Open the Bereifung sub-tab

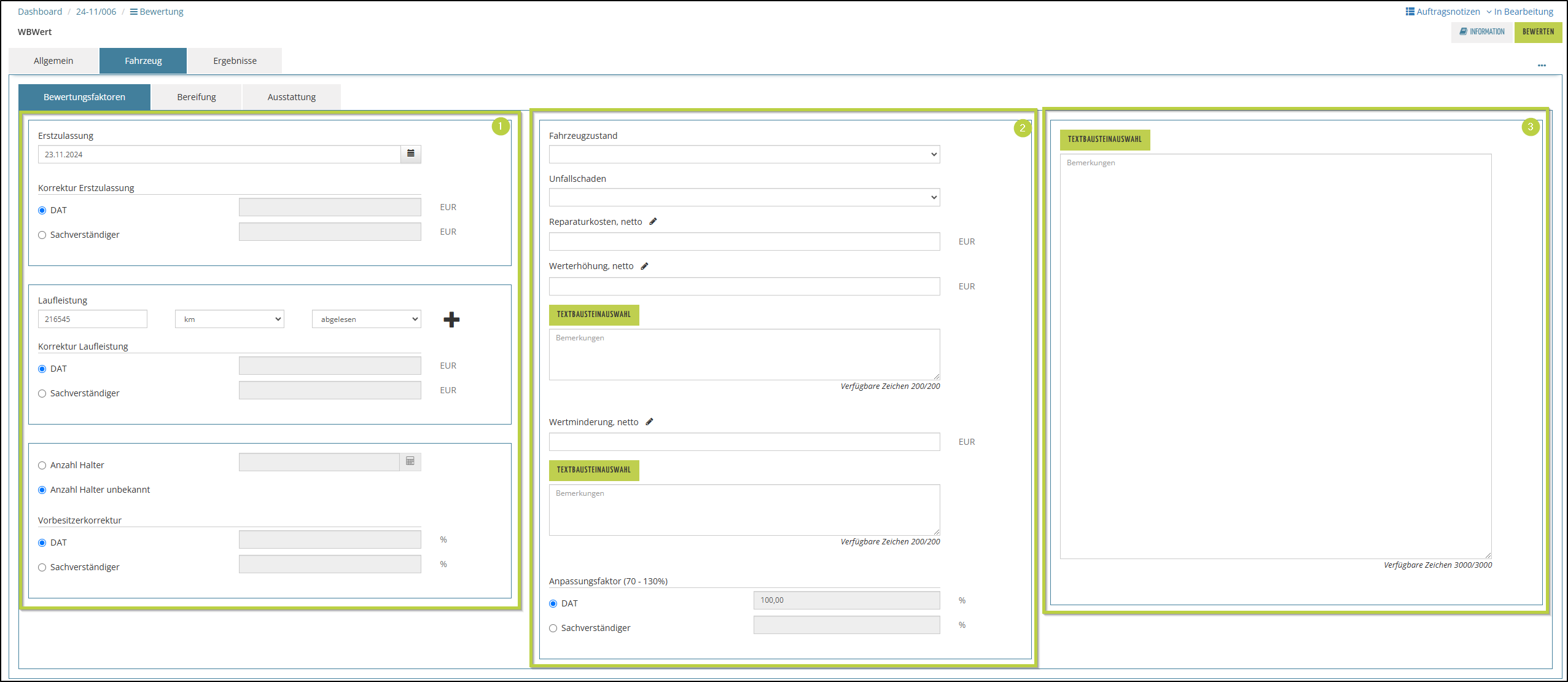point(197,97)
